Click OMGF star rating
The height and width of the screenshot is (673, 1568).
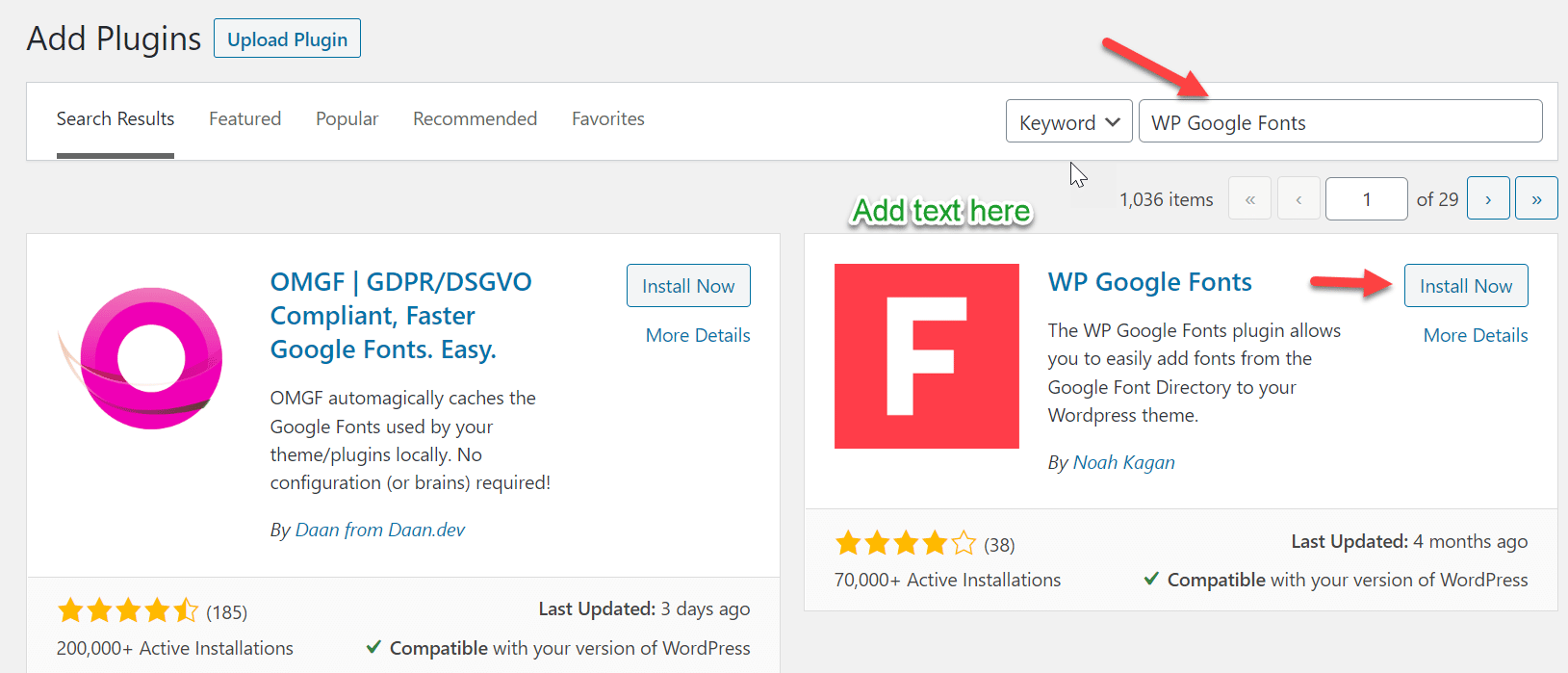point(128,610)
